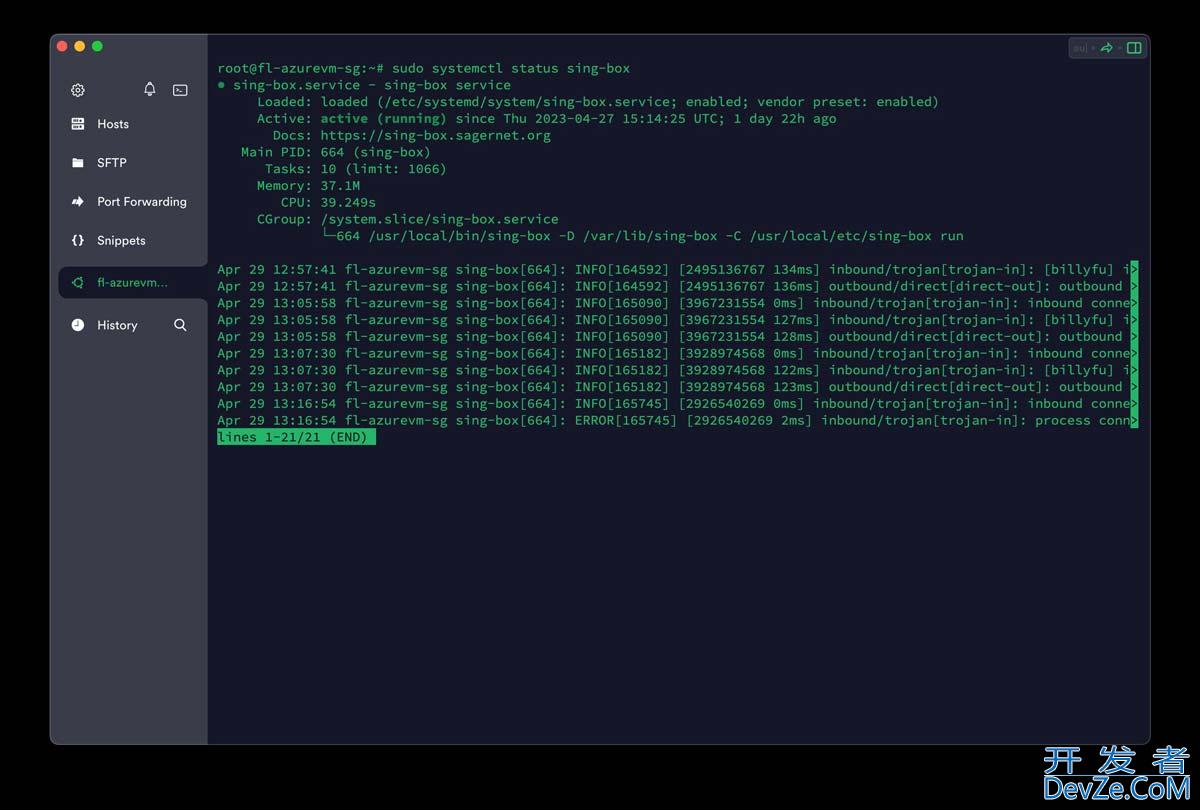Click 'active (running)' status text

click(x=383, y=118)
